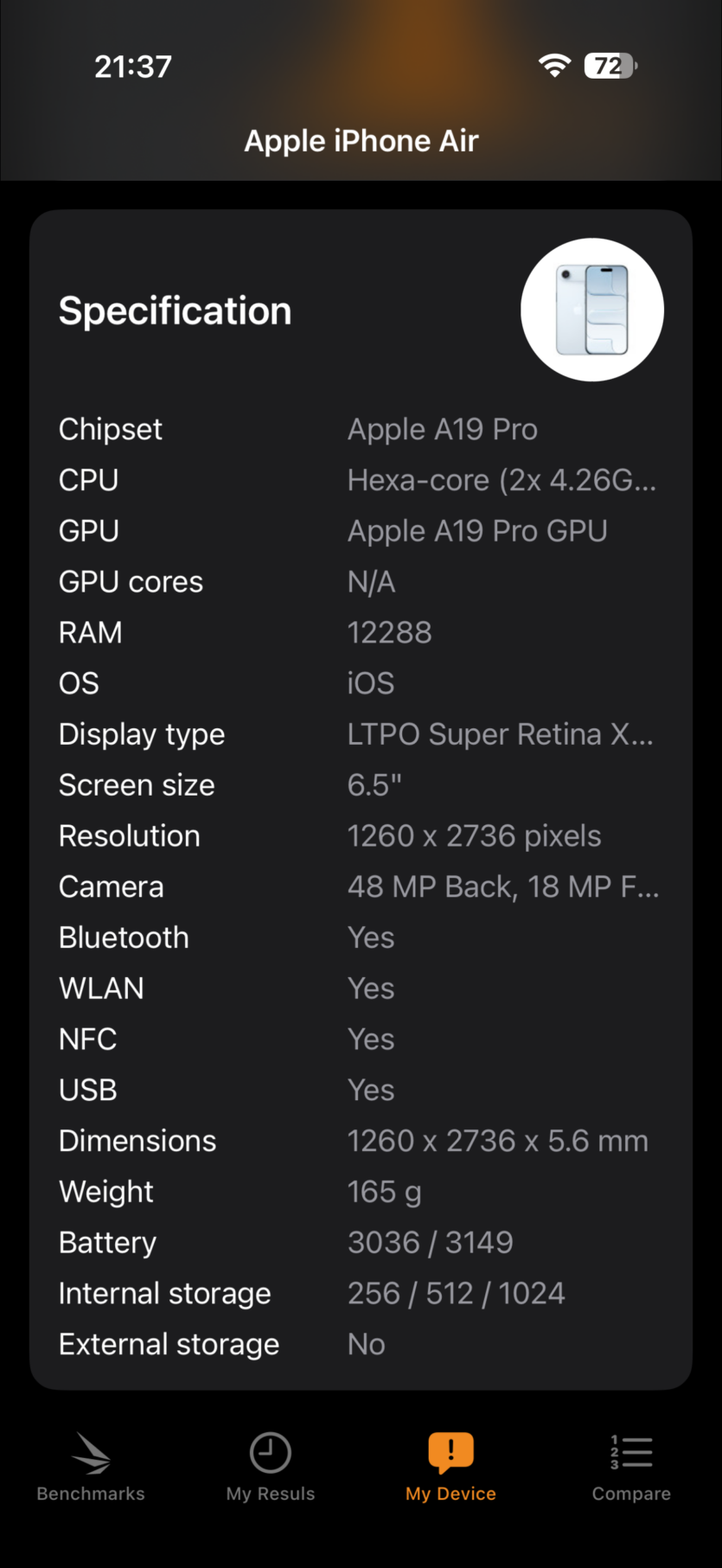The width and height of the screenshot is (722, 1568).
Task: Tap the RAM value 12288
Action: point(389,632)
